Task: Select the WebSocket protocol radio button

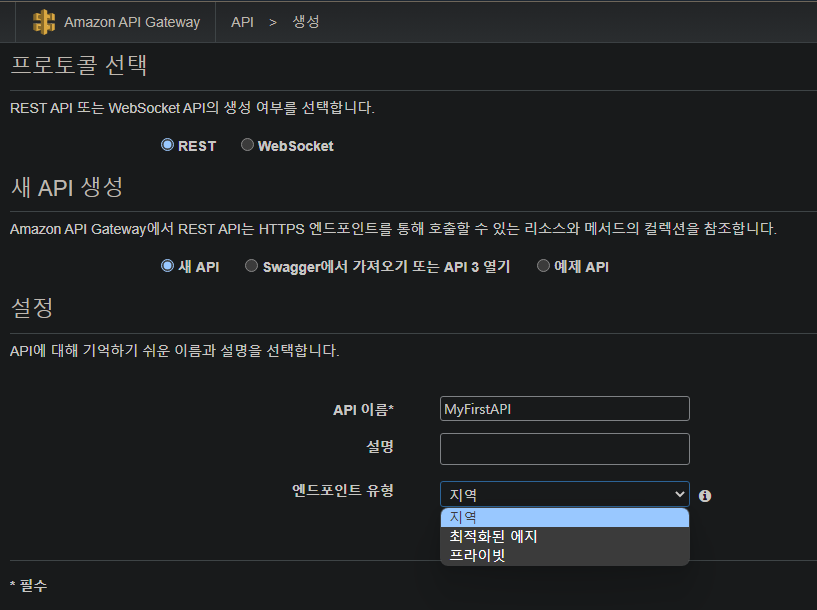Action: point(247,145)
